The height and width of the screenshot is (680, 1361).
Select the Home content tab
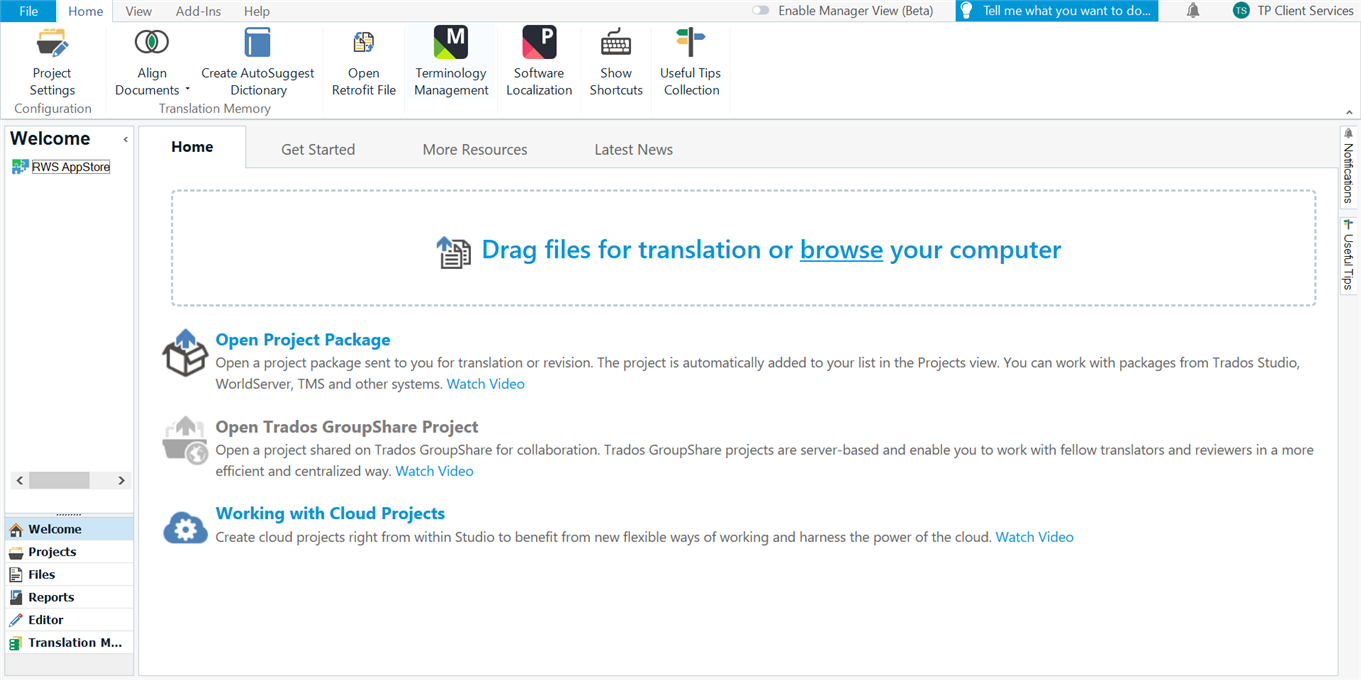pyautogui.click(x=192, y=147)
